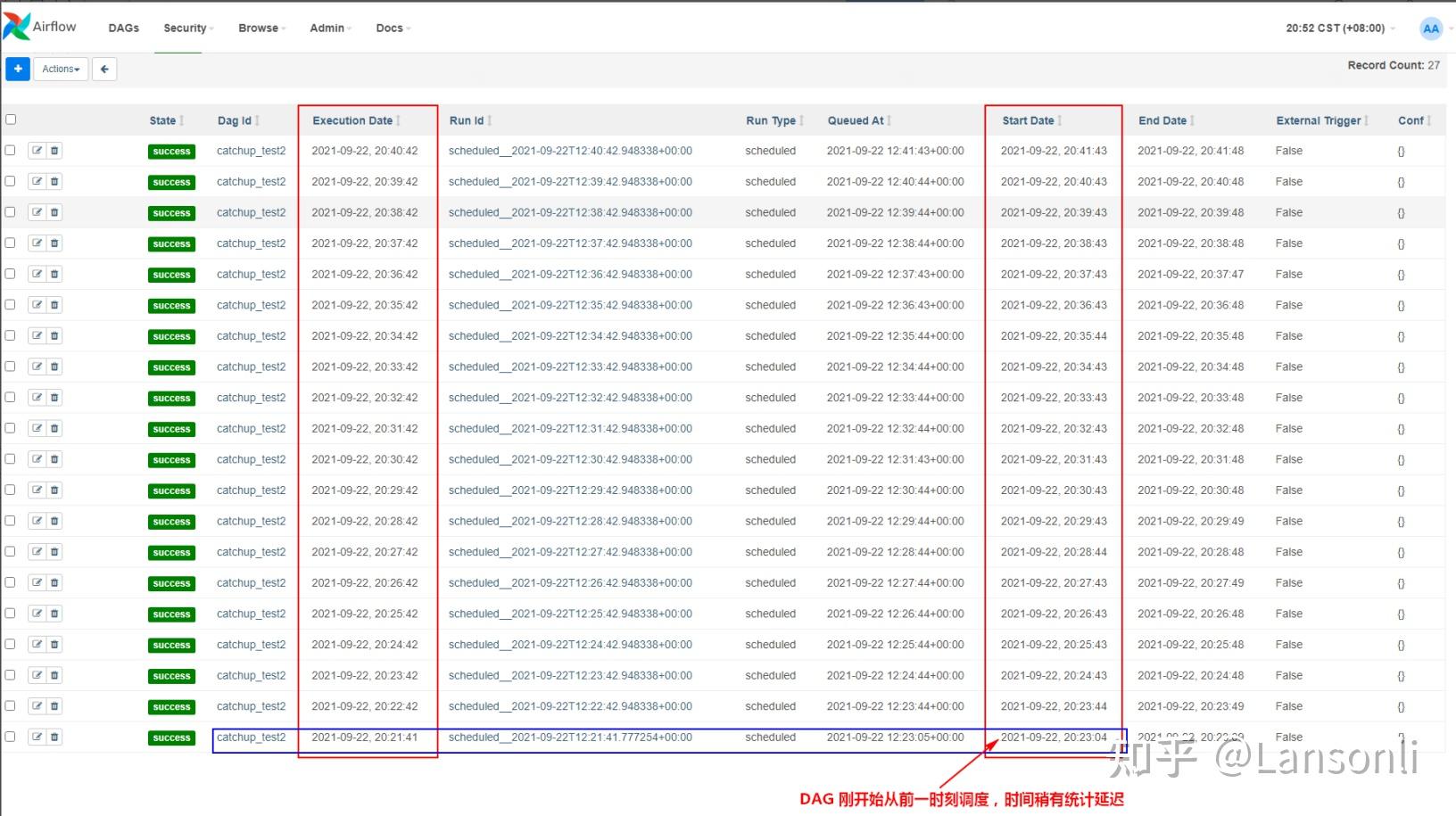Click the Airflow pinwheel logo

[x=17, y=27]
